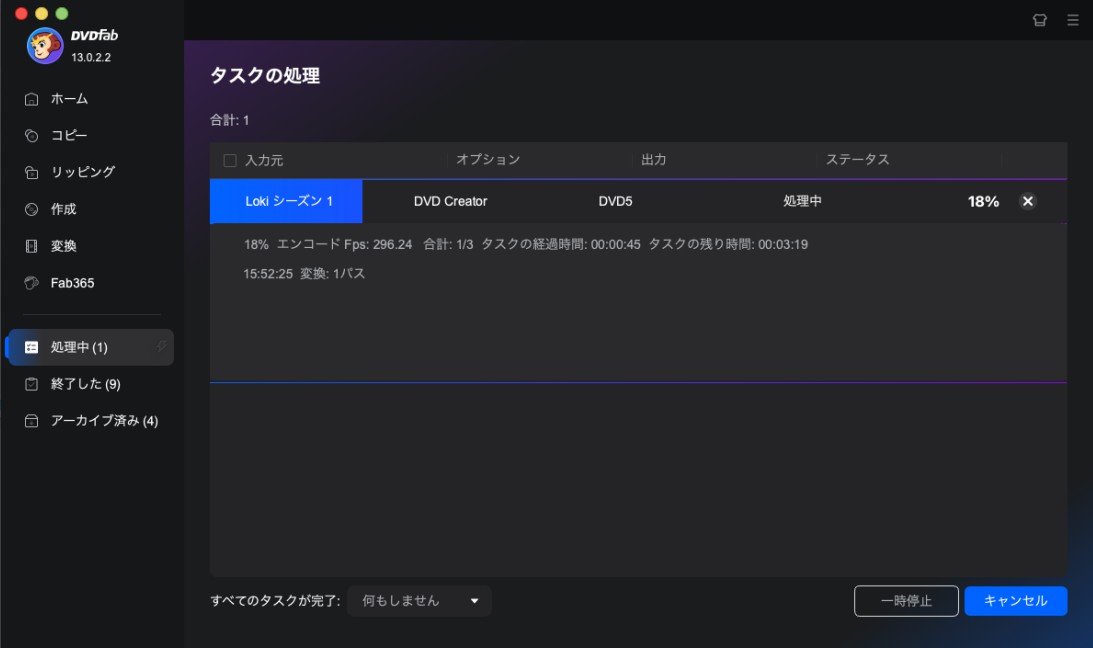The width and height of the screenshot is (1093, 648).
Task: Open the Converter (変換) film icon
Action: point(32,247)
